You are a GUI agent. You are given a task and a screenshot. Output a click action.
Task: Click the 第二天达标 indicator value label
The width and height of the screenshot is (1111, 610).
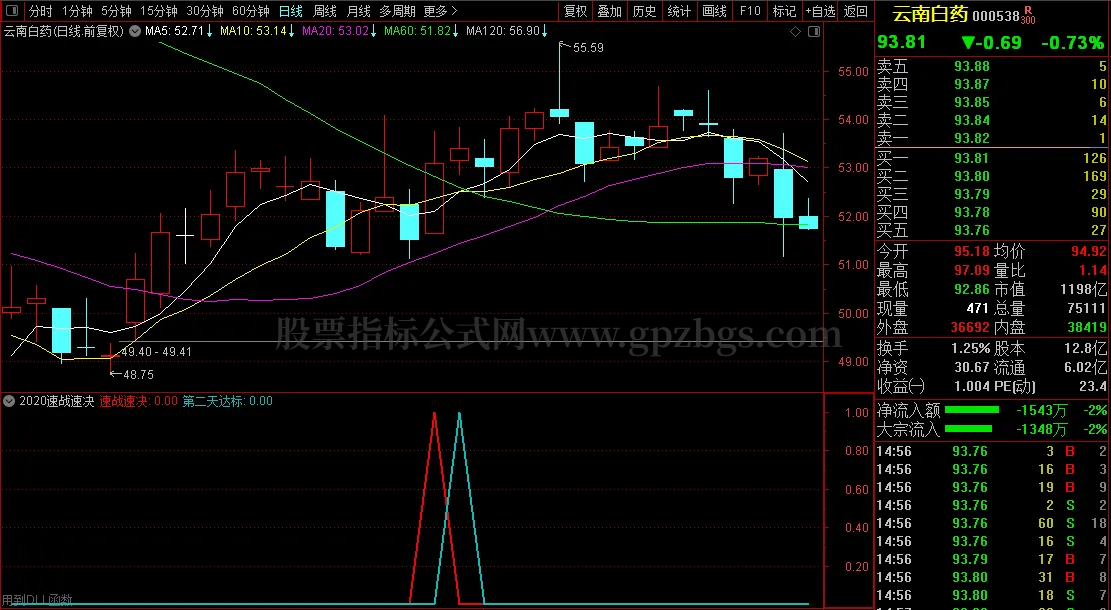[228, 401]
